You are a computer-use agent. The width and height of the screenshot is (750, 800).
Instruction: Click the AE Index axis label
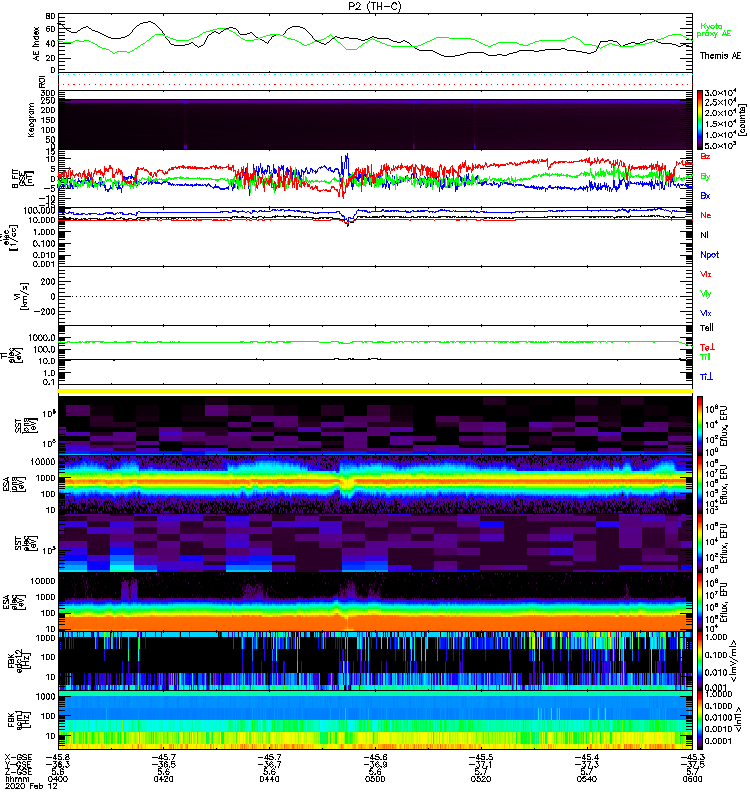(36, 44)
